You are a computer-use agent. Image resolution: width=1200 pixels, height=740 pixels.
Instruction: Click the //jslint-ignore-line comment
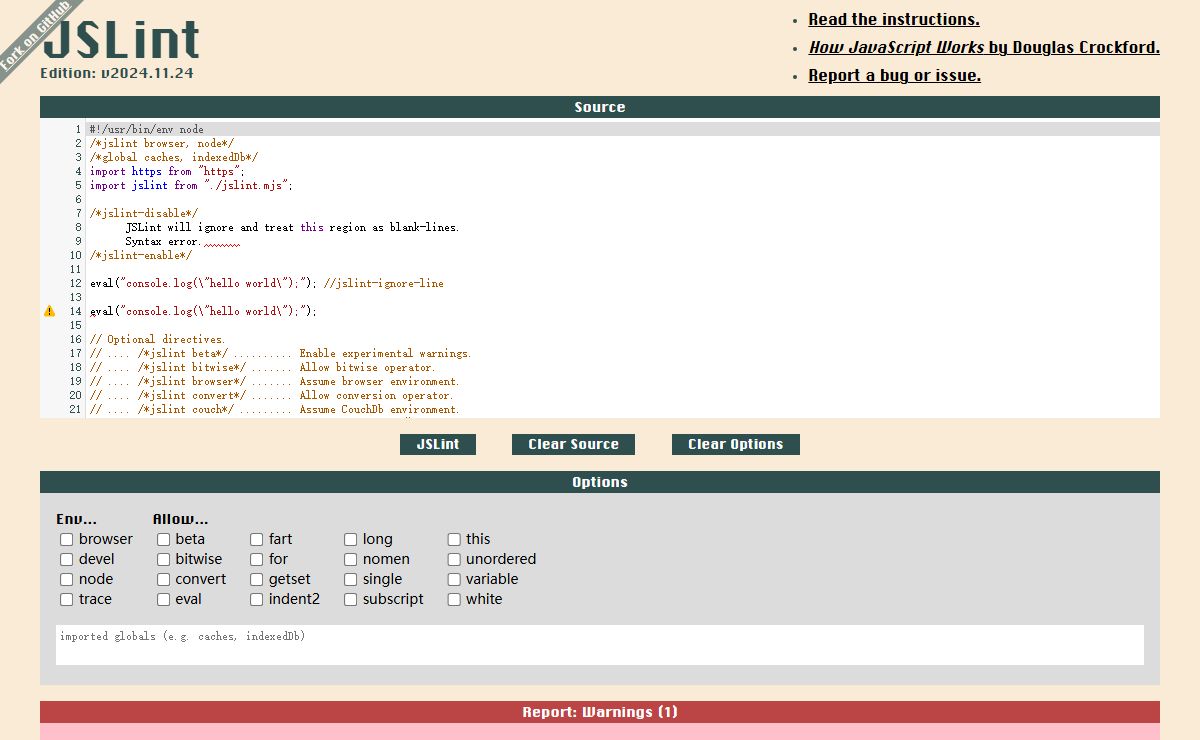(x=383, y=283)
